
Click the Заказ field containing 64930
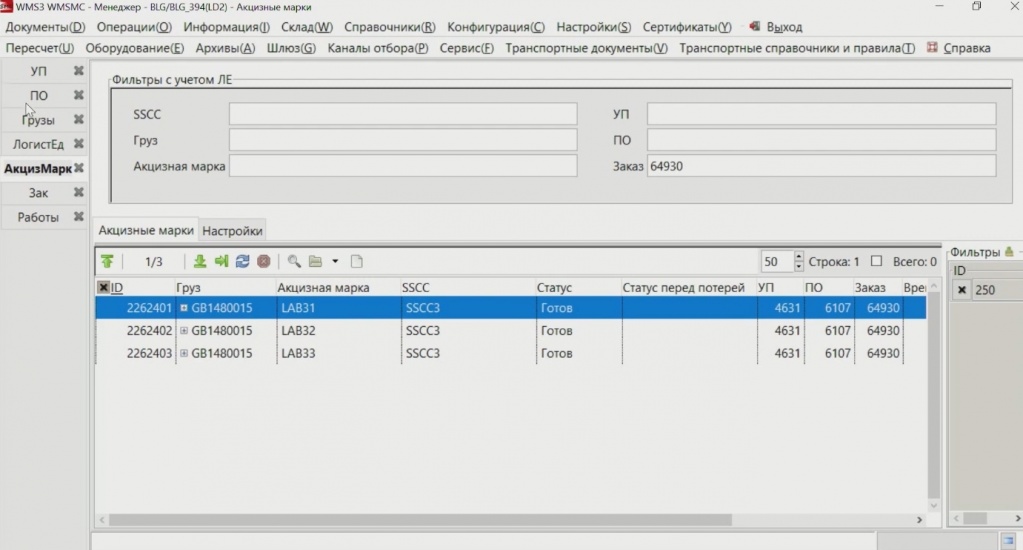click(821, 166)
